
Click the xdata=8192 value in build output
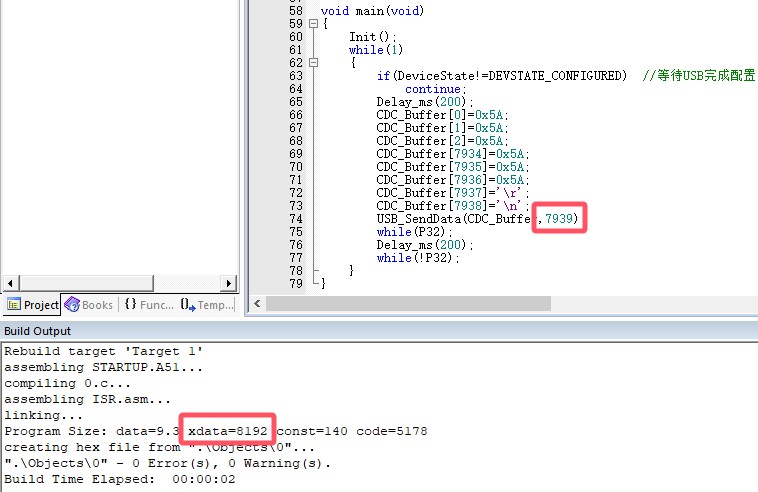pos(228,431)
